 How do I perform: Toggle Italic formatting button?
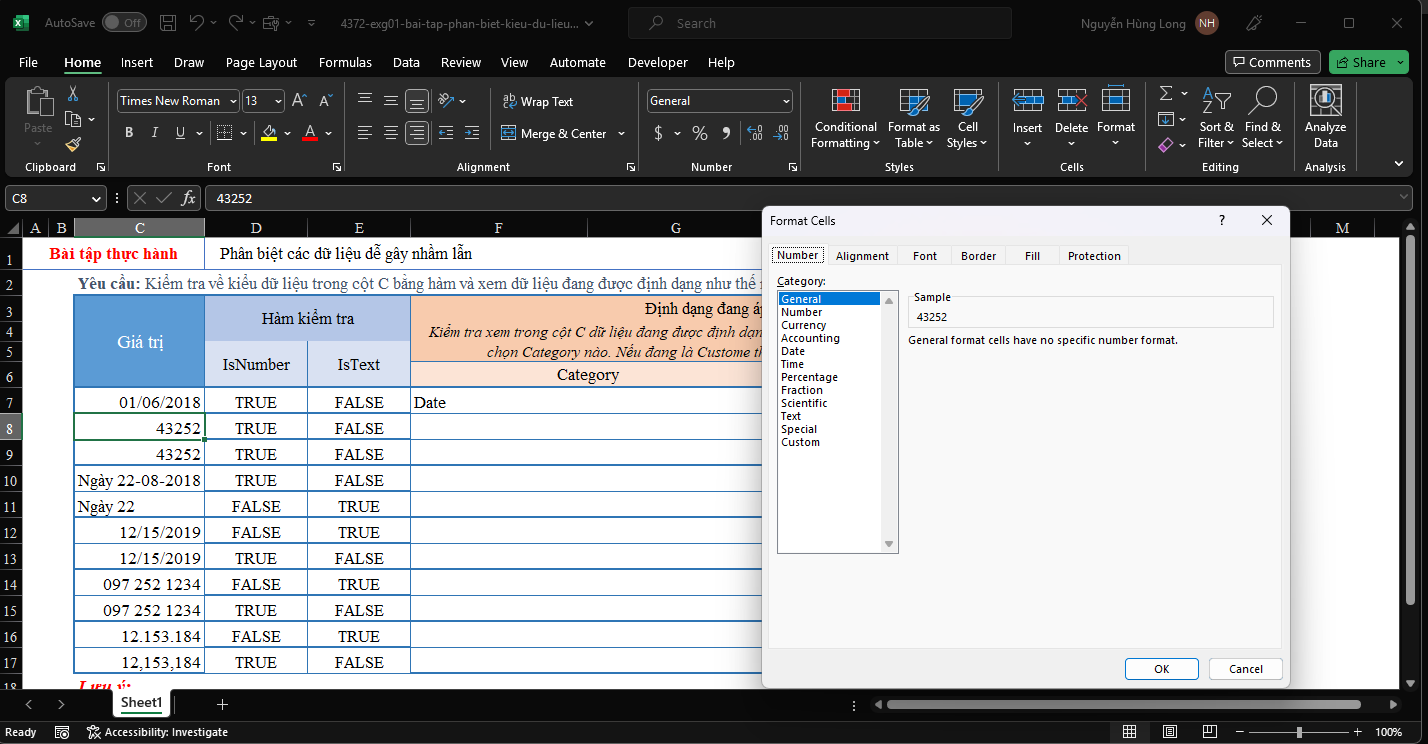point(155,133)
